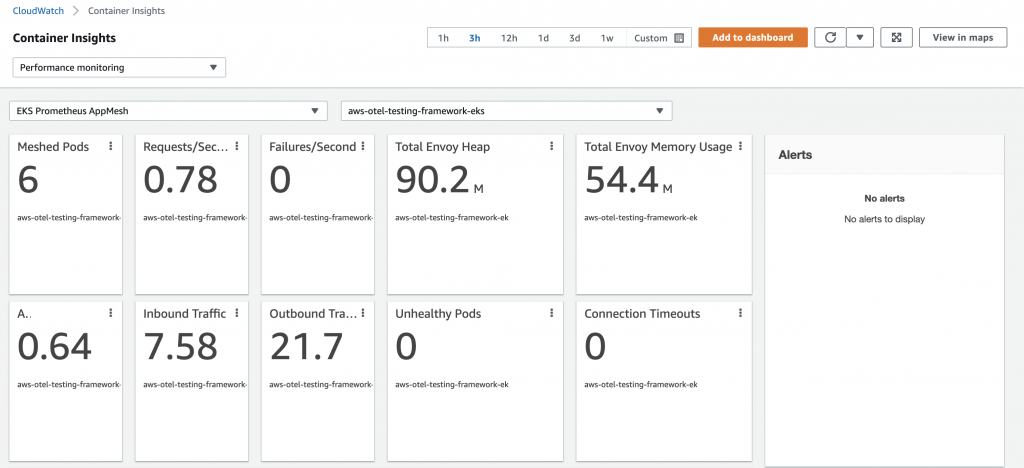Open aws-otel-testing-framework-eks cluster dropdown
The width and height of the screenshot is (1024, 468).
pos(506,111)
